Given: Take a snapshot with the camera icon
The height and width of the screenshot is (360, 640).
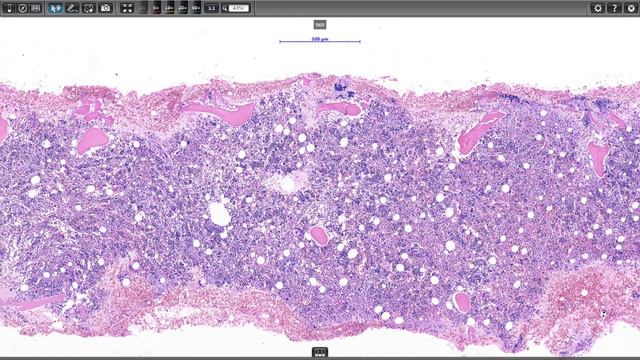Looking at the screenshot, I should tap(106, 8).
